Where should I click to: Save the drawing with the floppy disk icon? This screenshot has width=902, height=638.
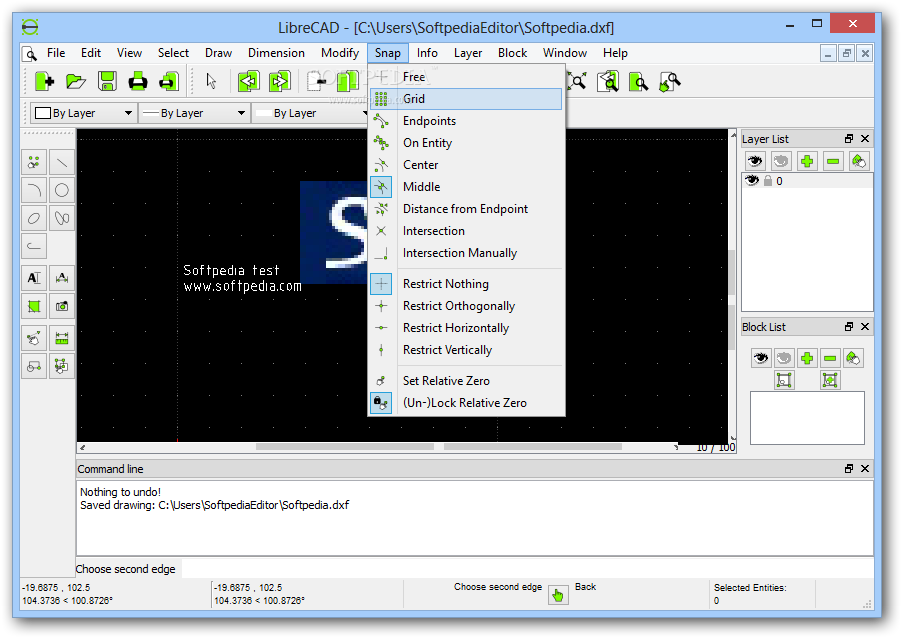(x=107, y=81)
